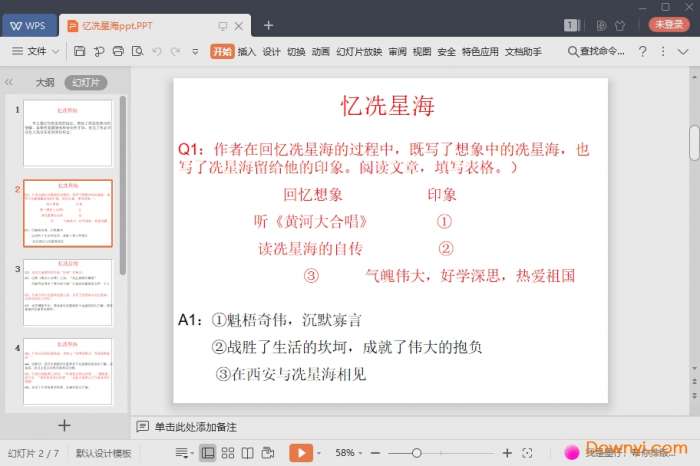Open the 特色应用 tab
Image resolution: width=700 pixels, height=466 pixels.
tap(480, 52)
